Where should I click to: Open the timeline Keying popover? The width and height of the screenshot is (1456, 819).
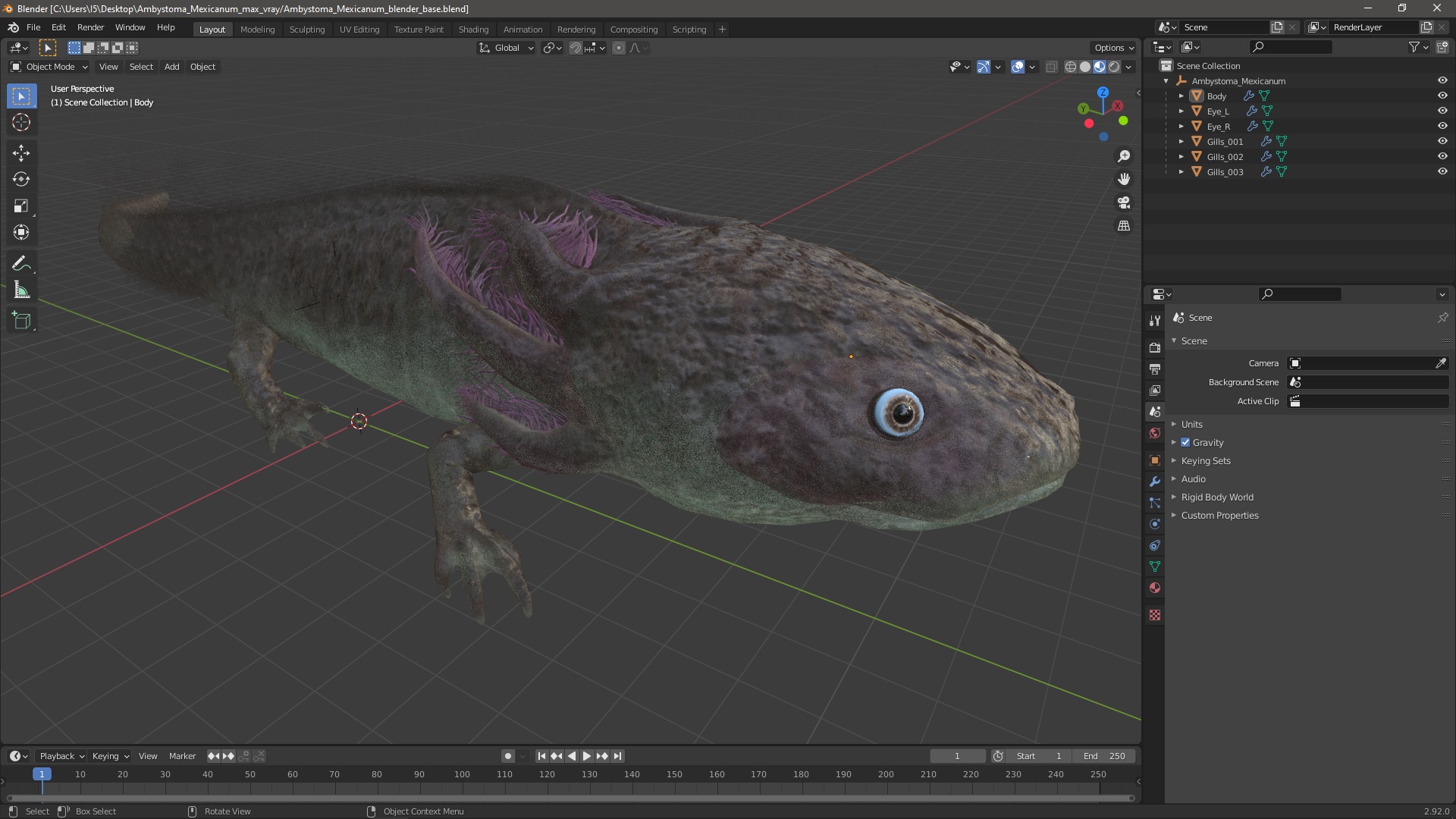pos(110,756)
